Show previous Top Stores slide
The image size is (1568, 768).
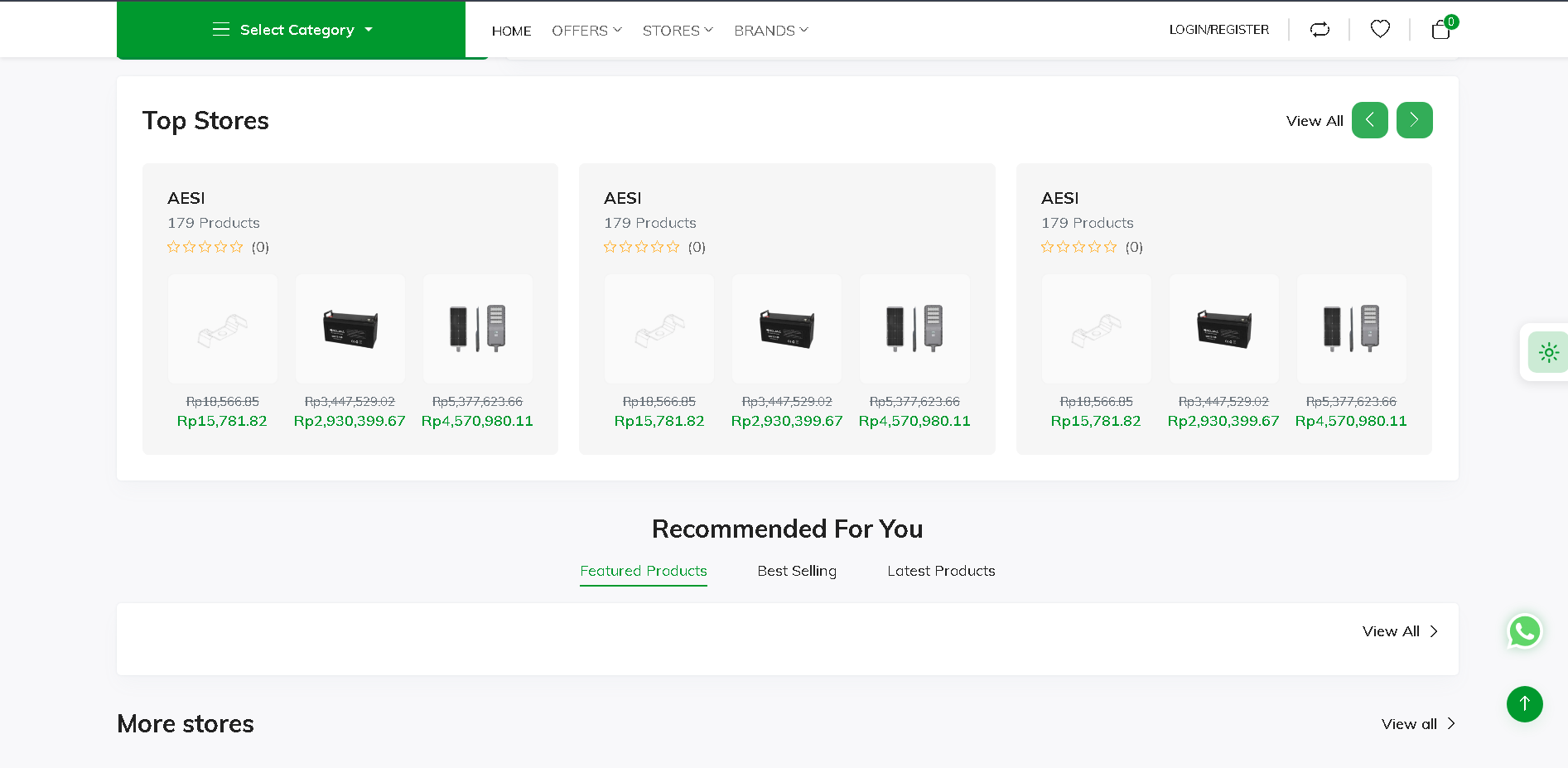click(x=1369, y=120)
